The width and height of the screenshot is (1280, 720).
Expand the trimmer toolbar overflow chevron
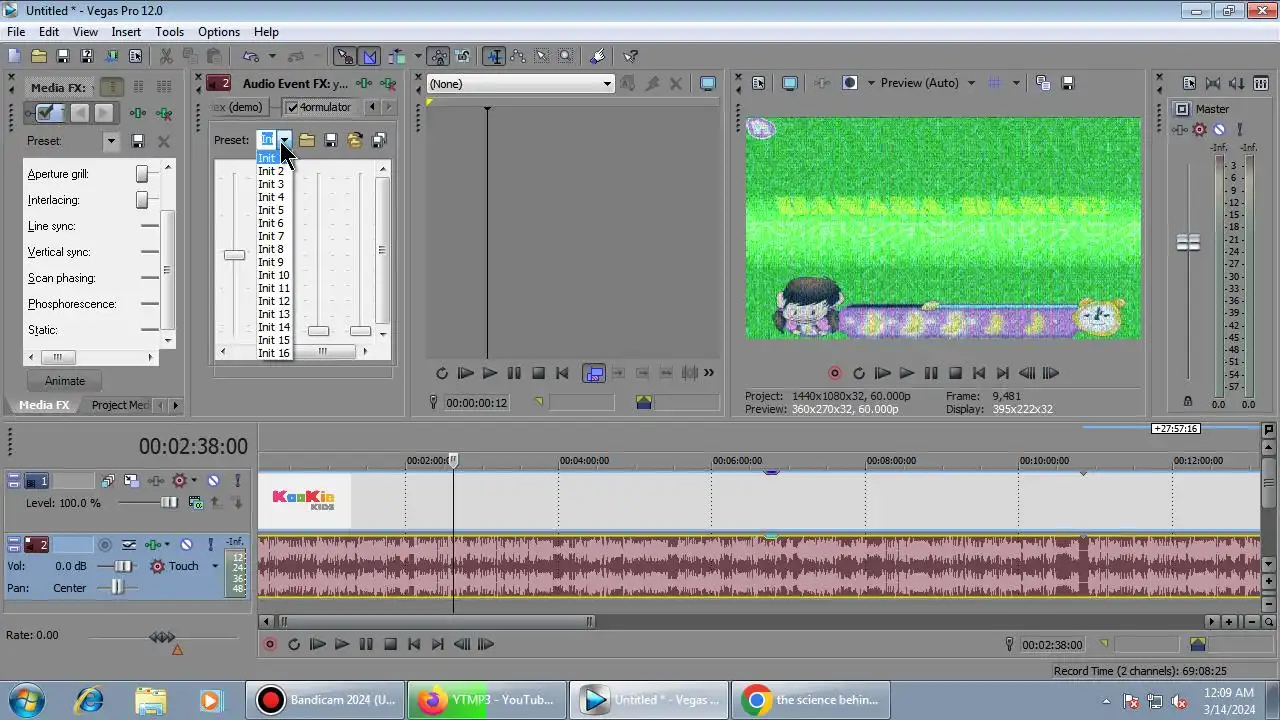[x=709, y=373]
